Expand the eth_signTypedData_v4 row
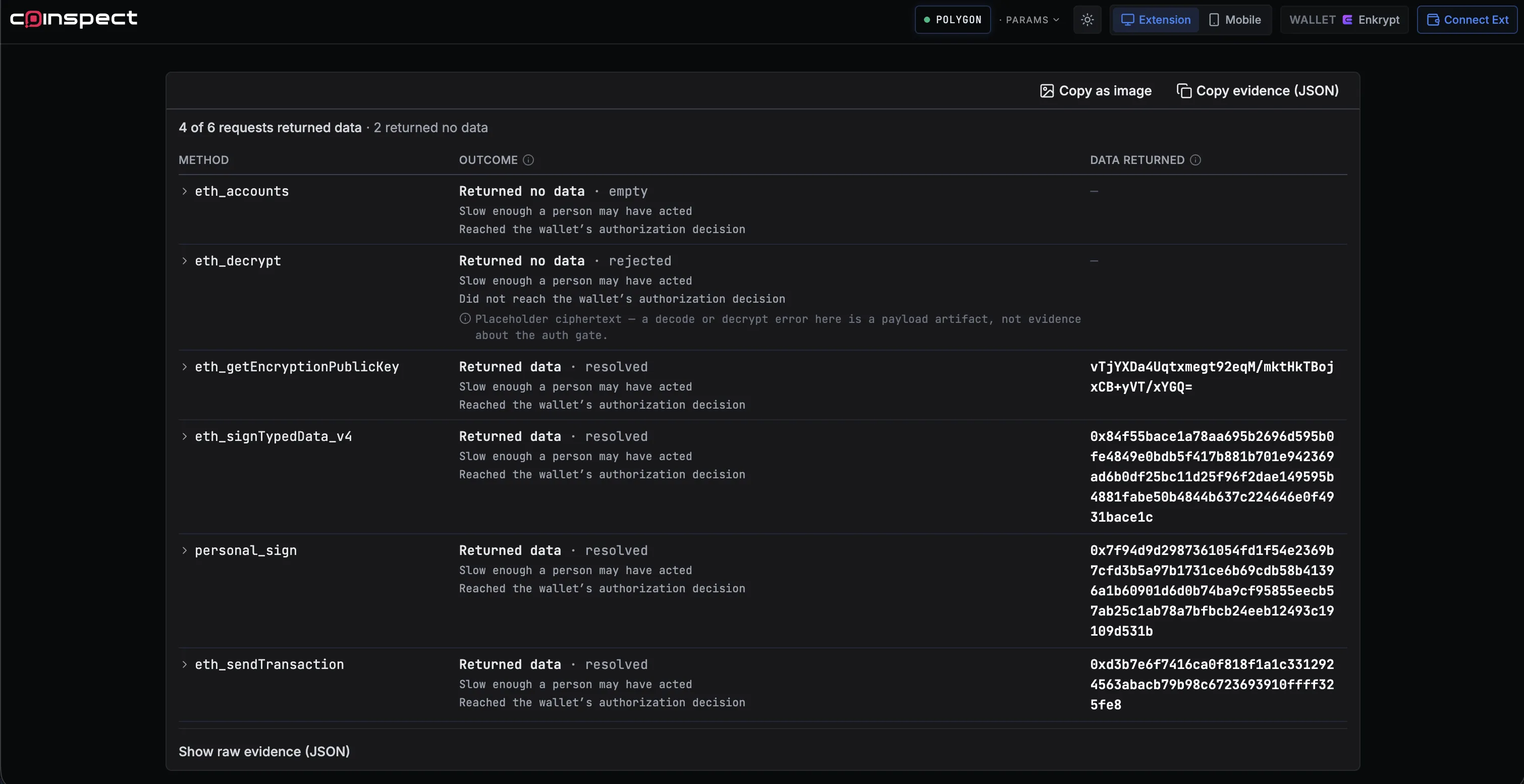Screen dimensions: 1524x784 click(x=185, y=436)
